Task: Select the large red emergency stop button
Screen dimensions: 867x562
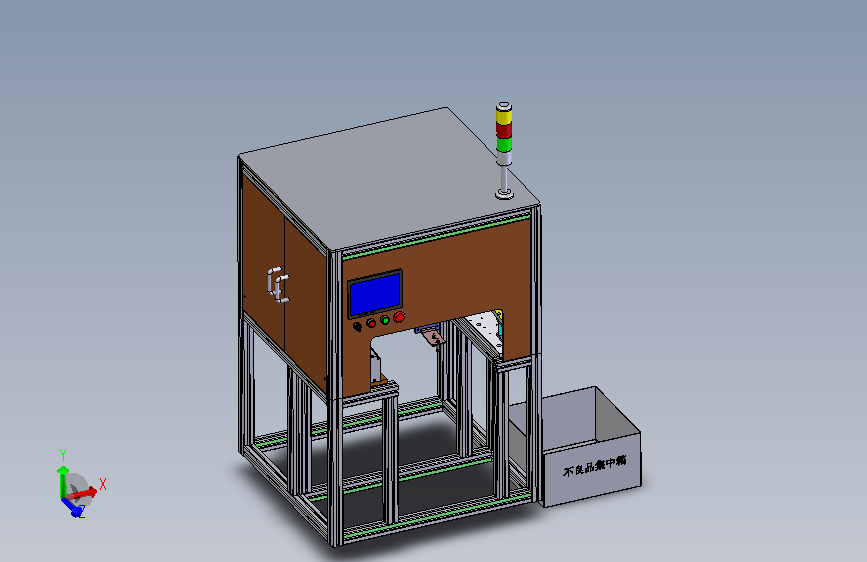Action: coord(399,318)
